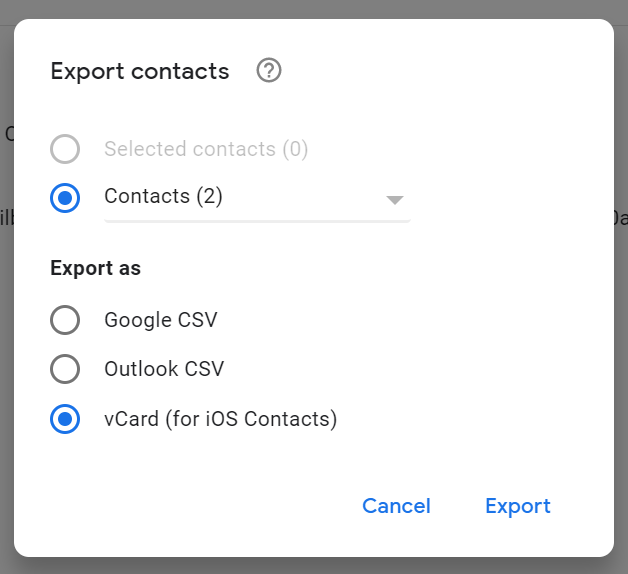Click the Cancel button
The height and width of the screenshot is (574, 628).
coord(397,506)
